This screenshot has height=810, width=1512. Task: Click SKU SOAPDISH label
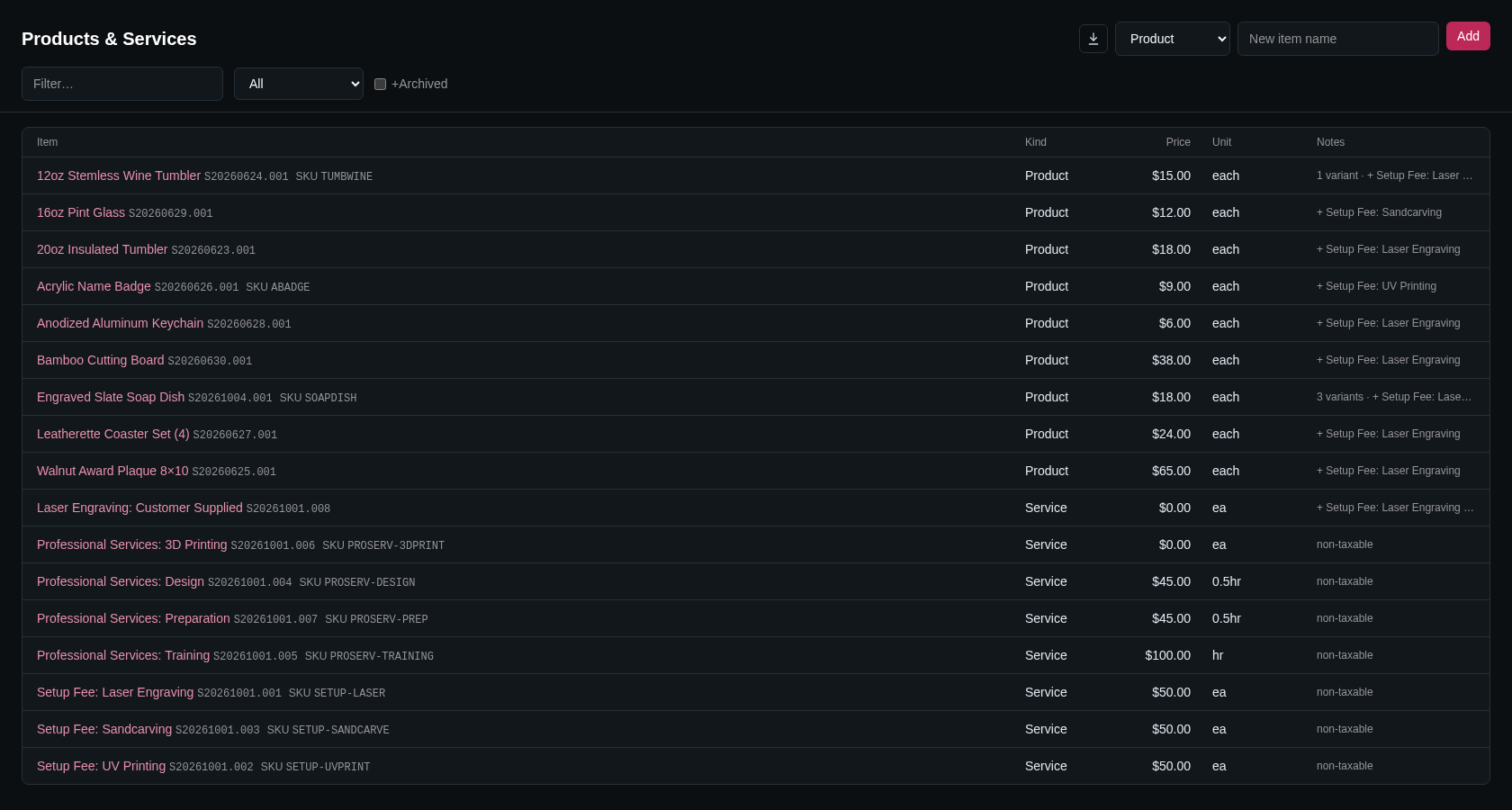tap(318, 398)
